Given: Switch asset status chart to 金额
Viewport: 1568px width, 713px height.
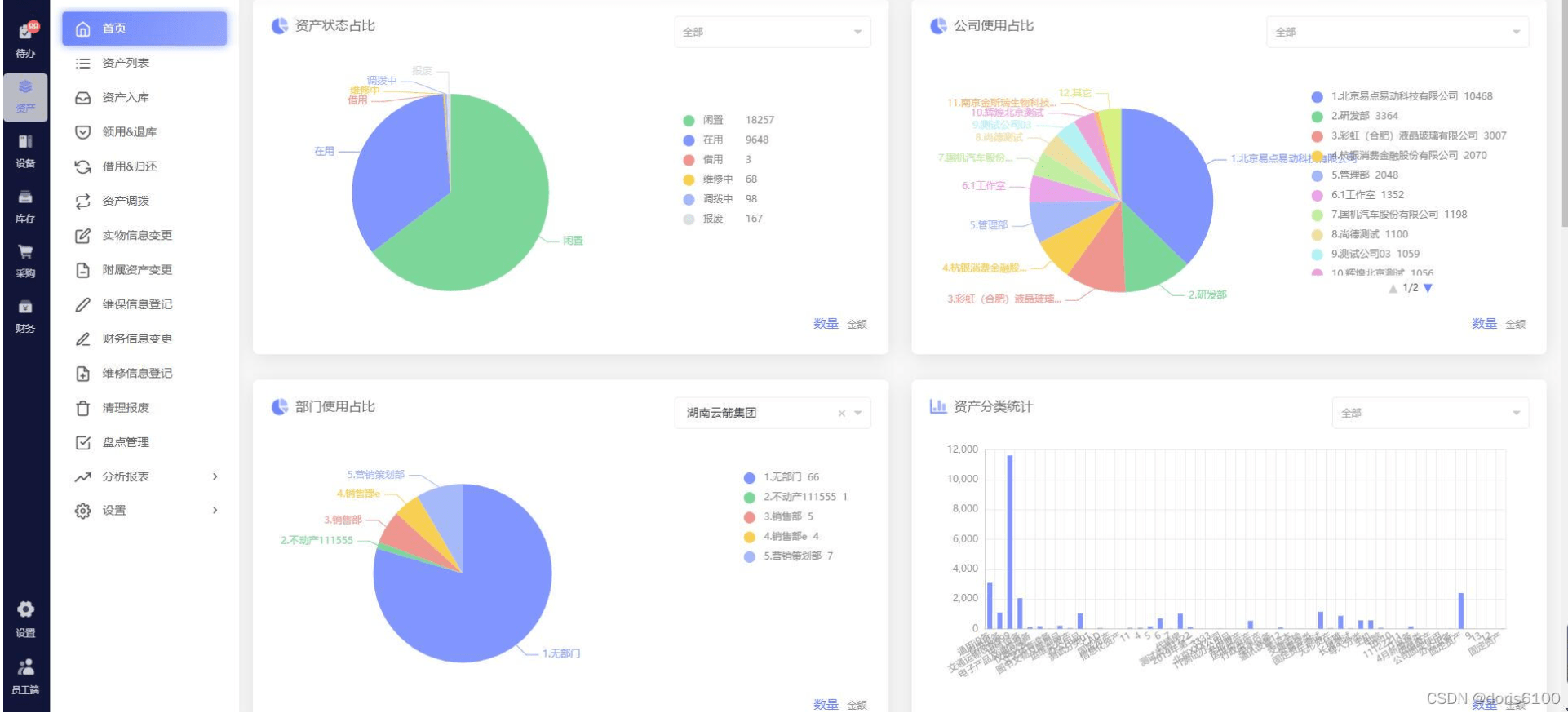Looking at the screenshot, I should tap(857, 325).
